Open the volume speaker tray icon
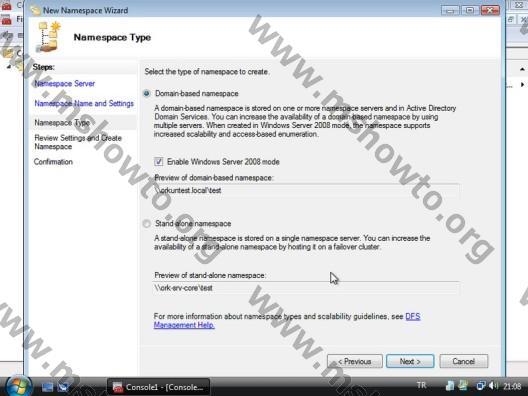The height and width of the screenshot is (396, 528). (493, 386)
